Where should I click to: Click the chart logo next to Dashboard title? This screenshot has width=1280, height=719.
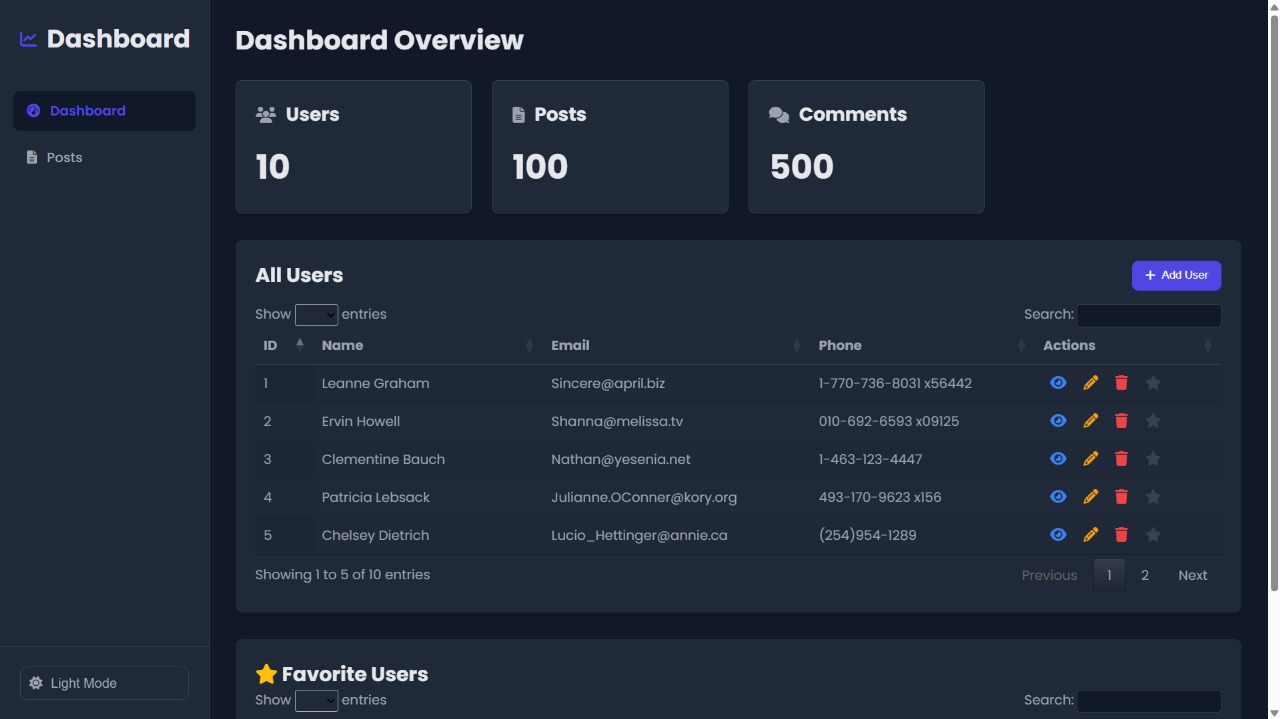pyautogui.click(x=26, y=38)
